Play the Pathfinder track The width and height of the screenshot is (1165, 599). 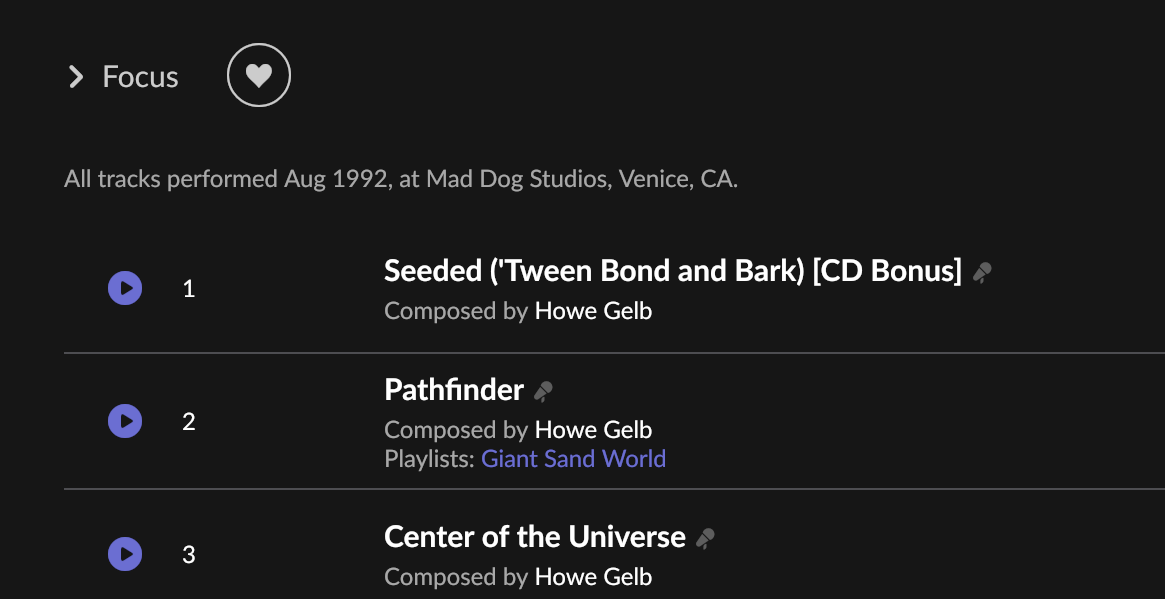pos(125,421)
